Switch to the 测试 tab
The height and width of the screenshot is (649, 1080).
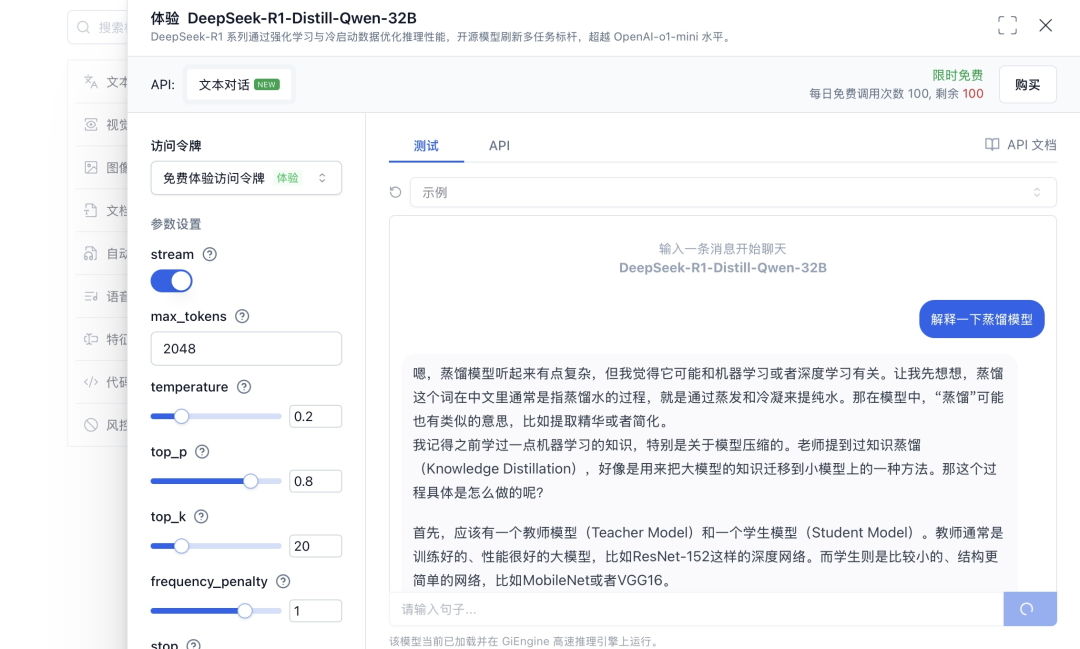pyautogui.click(x=426, y=145)
